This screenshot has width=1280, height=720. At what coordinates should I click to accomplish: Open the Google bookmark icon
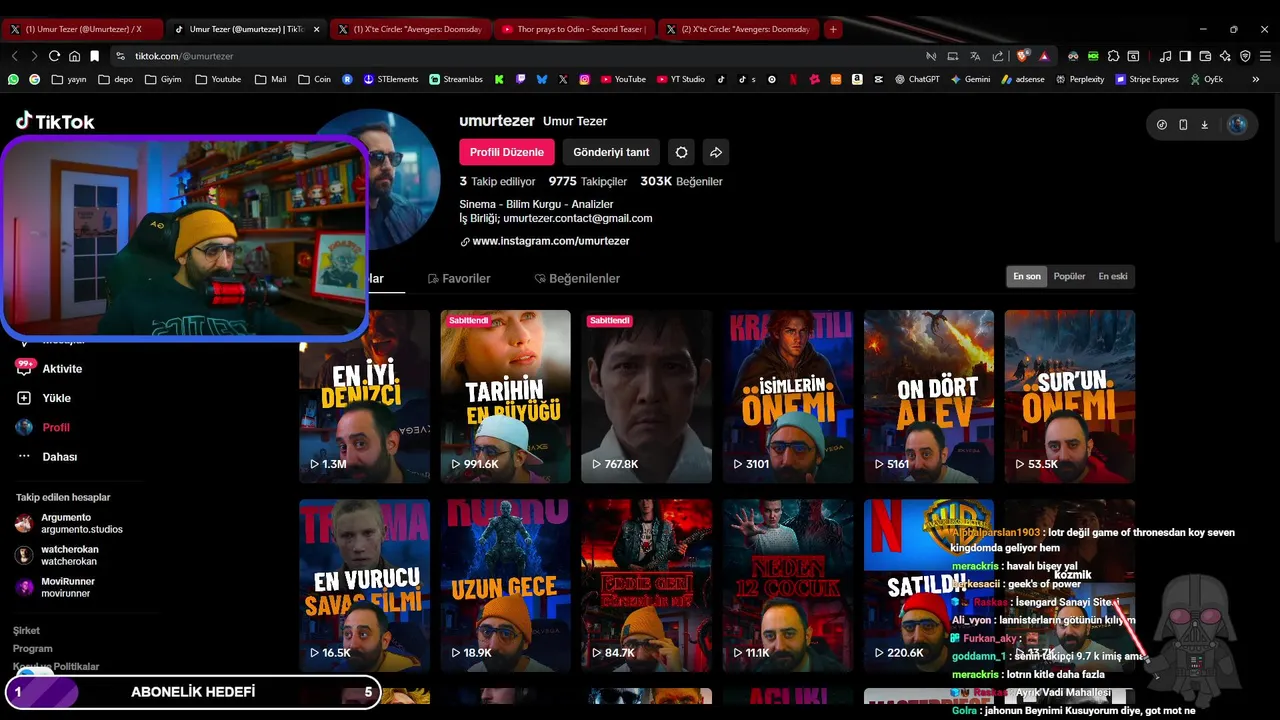(35, 79)
